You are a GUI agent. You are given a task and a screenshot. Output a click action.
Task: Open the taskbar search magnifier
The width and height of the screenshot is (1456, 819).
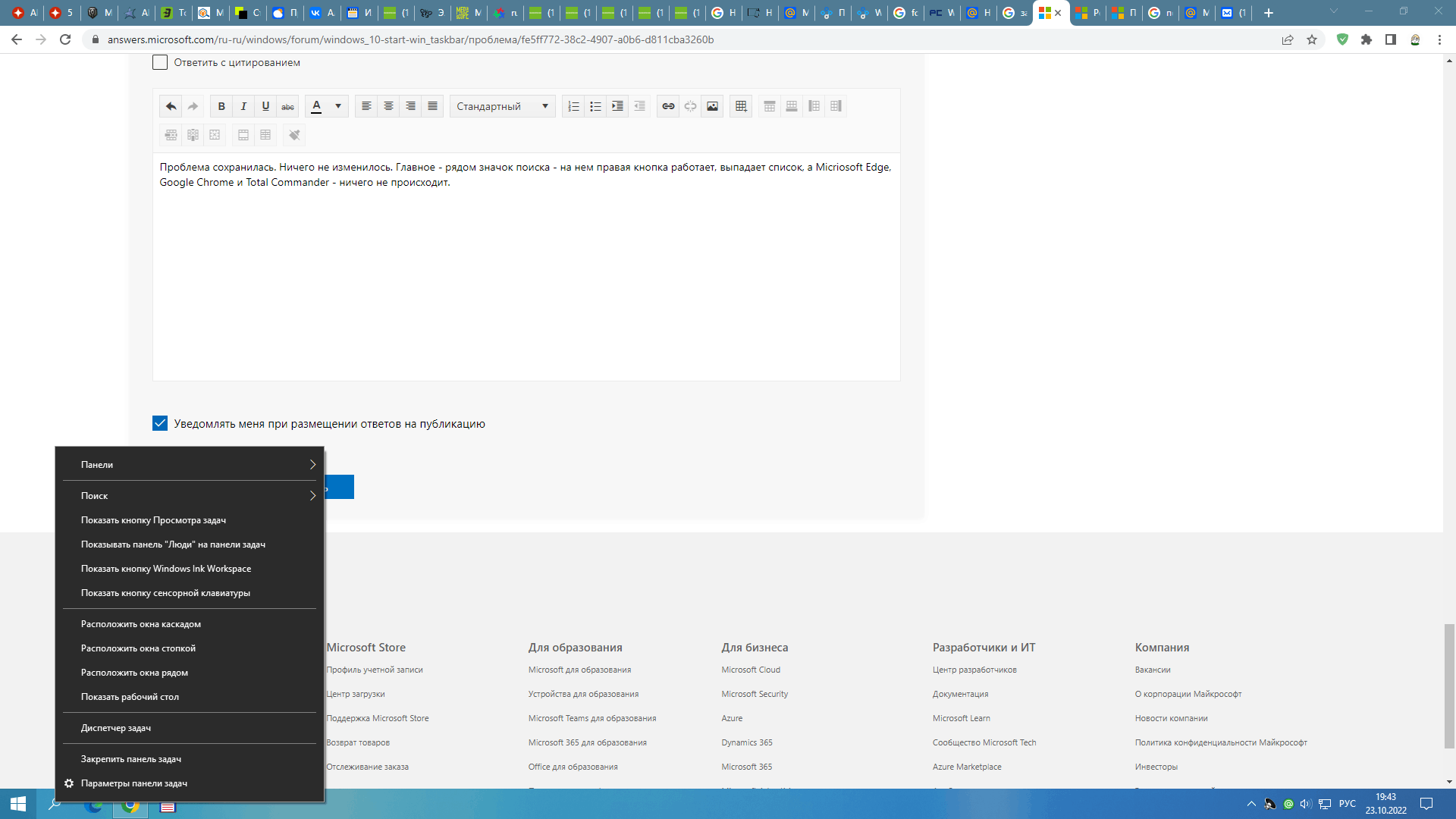coord(55,804)
